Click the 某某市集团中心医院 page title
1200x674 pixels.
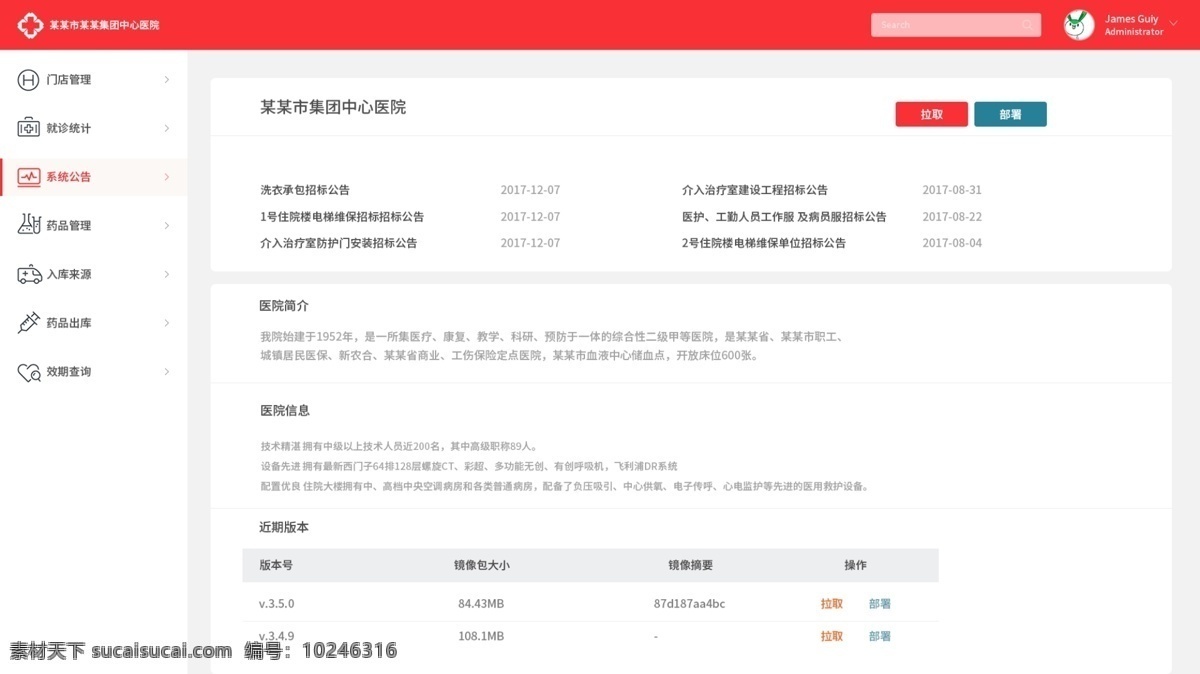coord(333,107)
